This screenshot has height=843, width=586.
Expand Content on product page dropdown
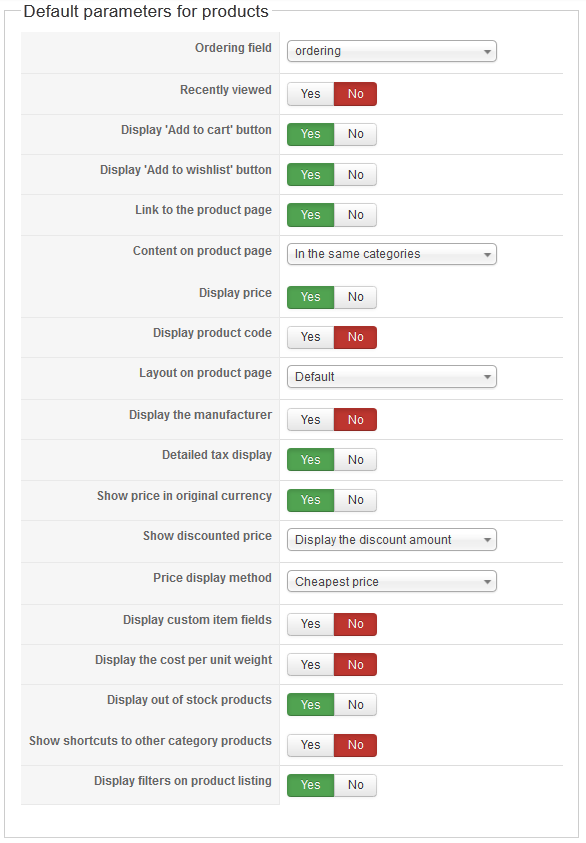point(391,254)
